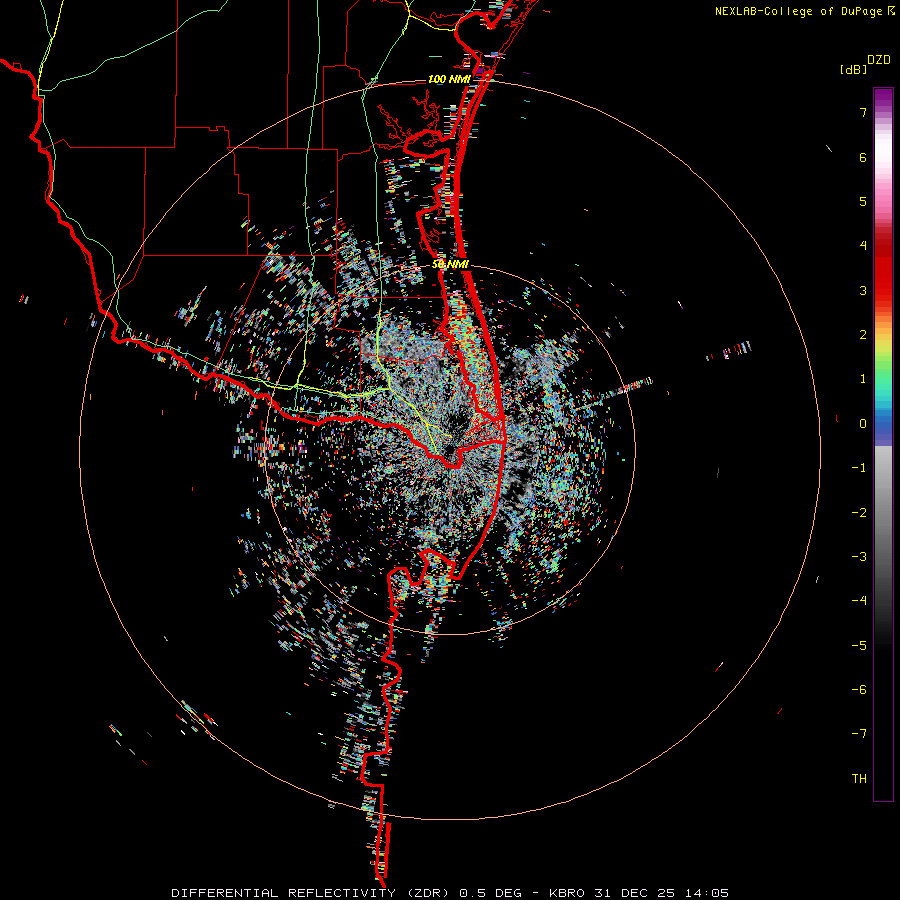Click the NEXLAB-College of DuPage watermark text

799,11
